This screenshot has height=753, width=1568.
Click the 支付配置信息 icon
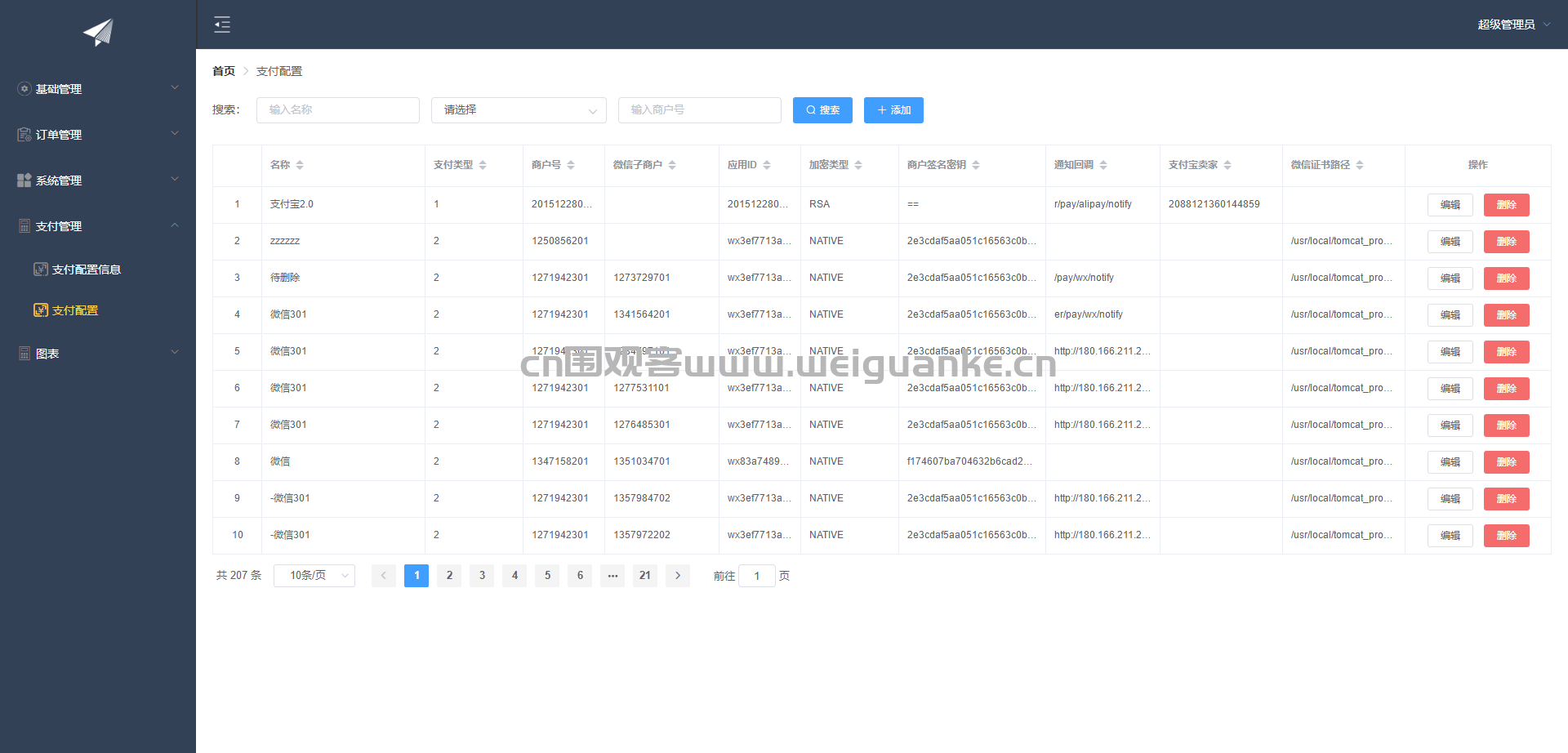click(x=41, y=270)
